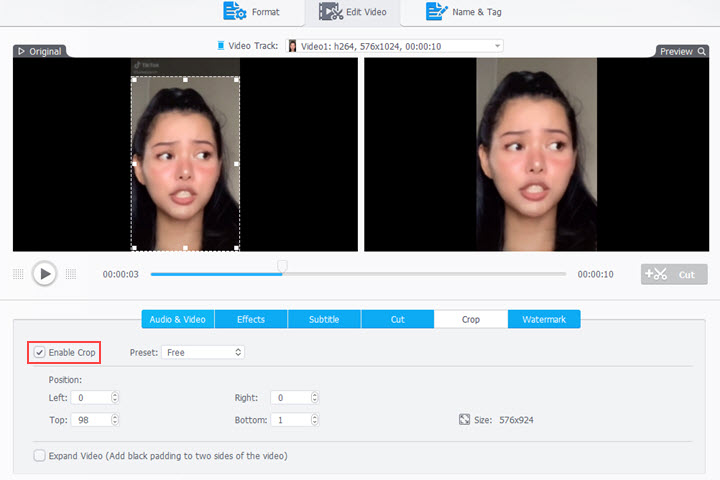Screen dimensions: 720x480
Task: Click the video thumbnail icon in track selector
Action: (x=292, y=46)
